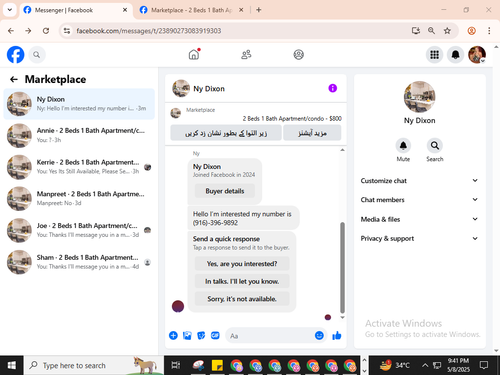Screen dimensions: 500x375
Task: Show hidden system tray icons
Action: click(425, 365)
